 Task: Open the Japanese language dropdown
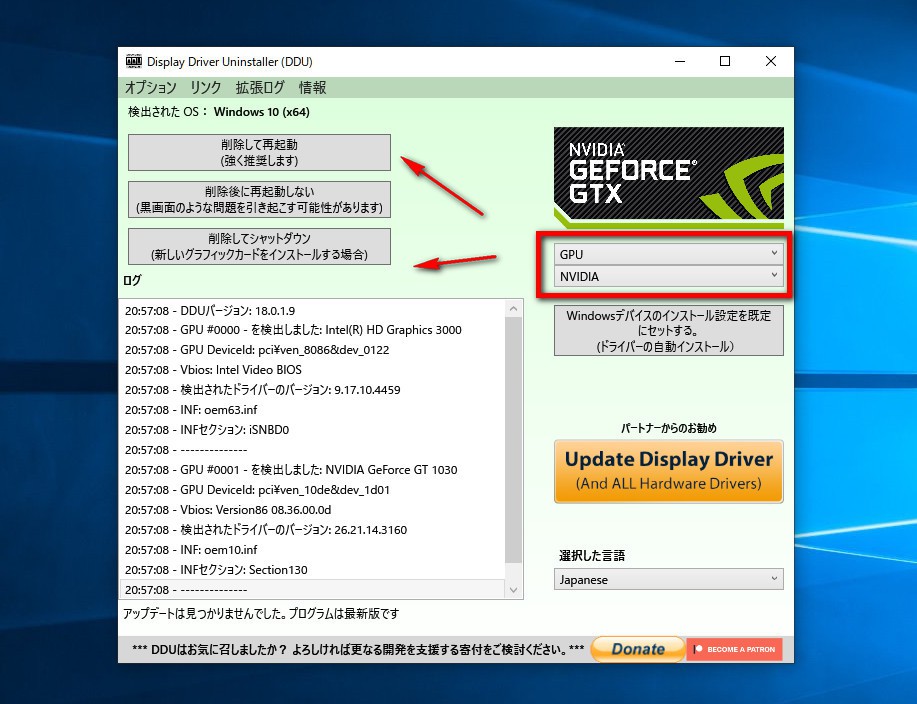[x=668, y=579]
